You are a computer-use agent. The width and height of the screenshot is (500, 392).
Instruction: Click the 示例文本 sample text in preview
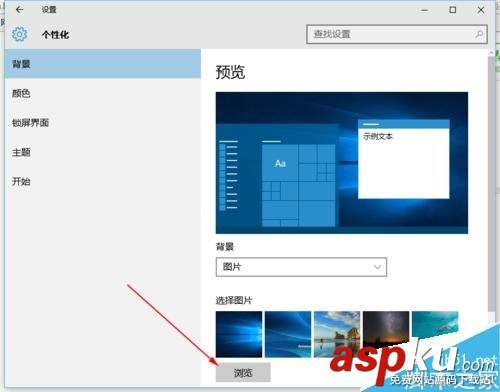378,136
